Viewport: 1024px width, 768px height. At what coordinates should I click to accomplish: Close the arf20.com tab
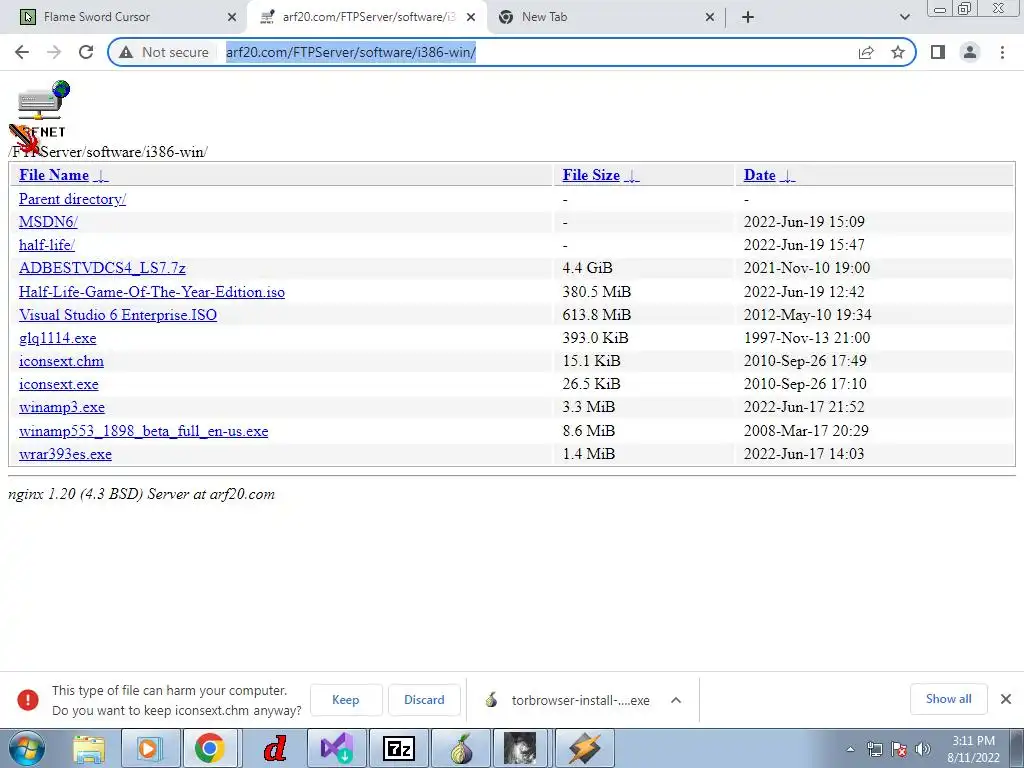pyautogui.click(x=471, y=17)
